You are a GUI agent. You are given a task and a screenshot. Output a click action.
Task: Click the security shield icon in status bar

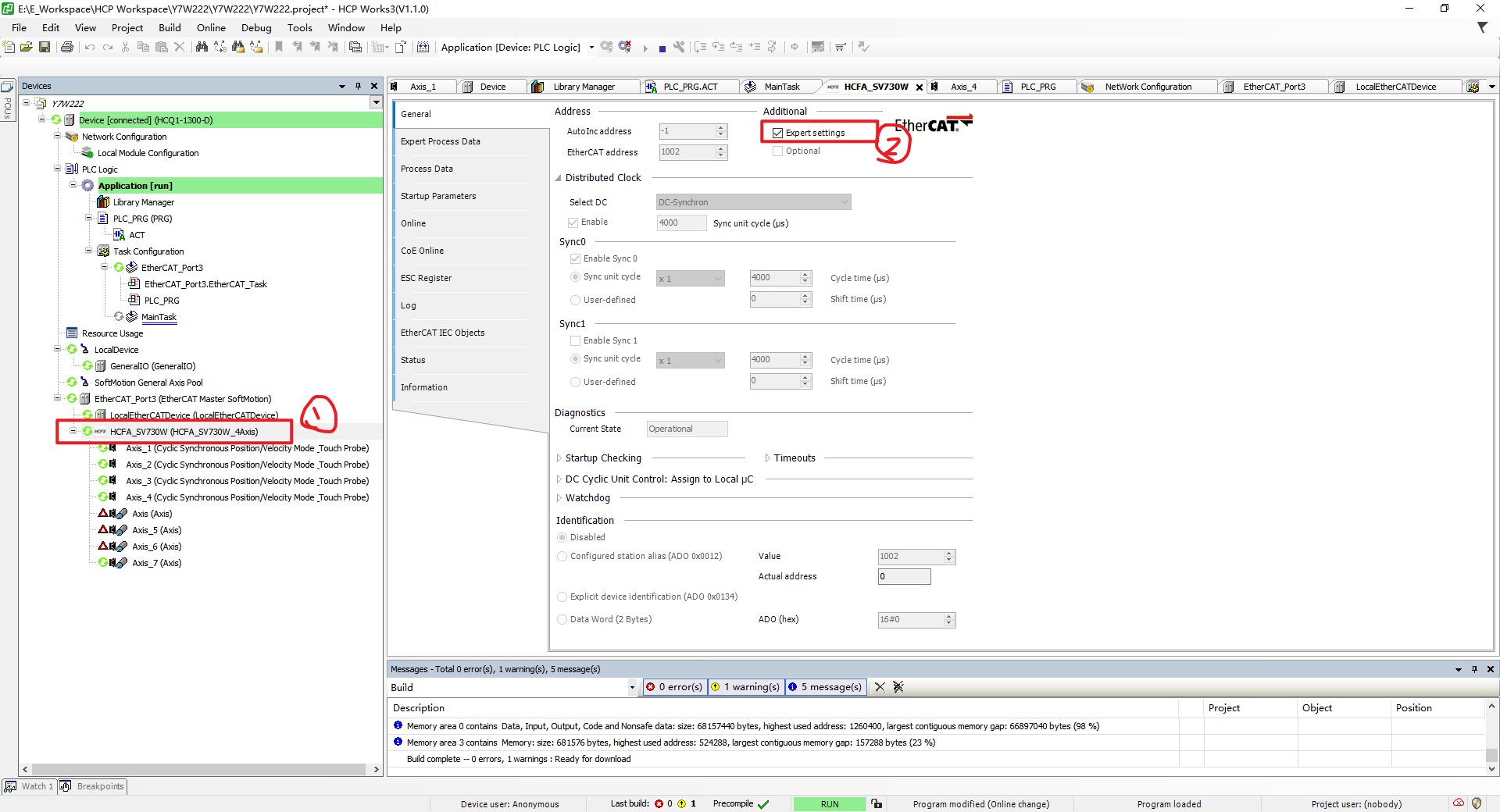pyautogui.click(x=1477, y=803)
